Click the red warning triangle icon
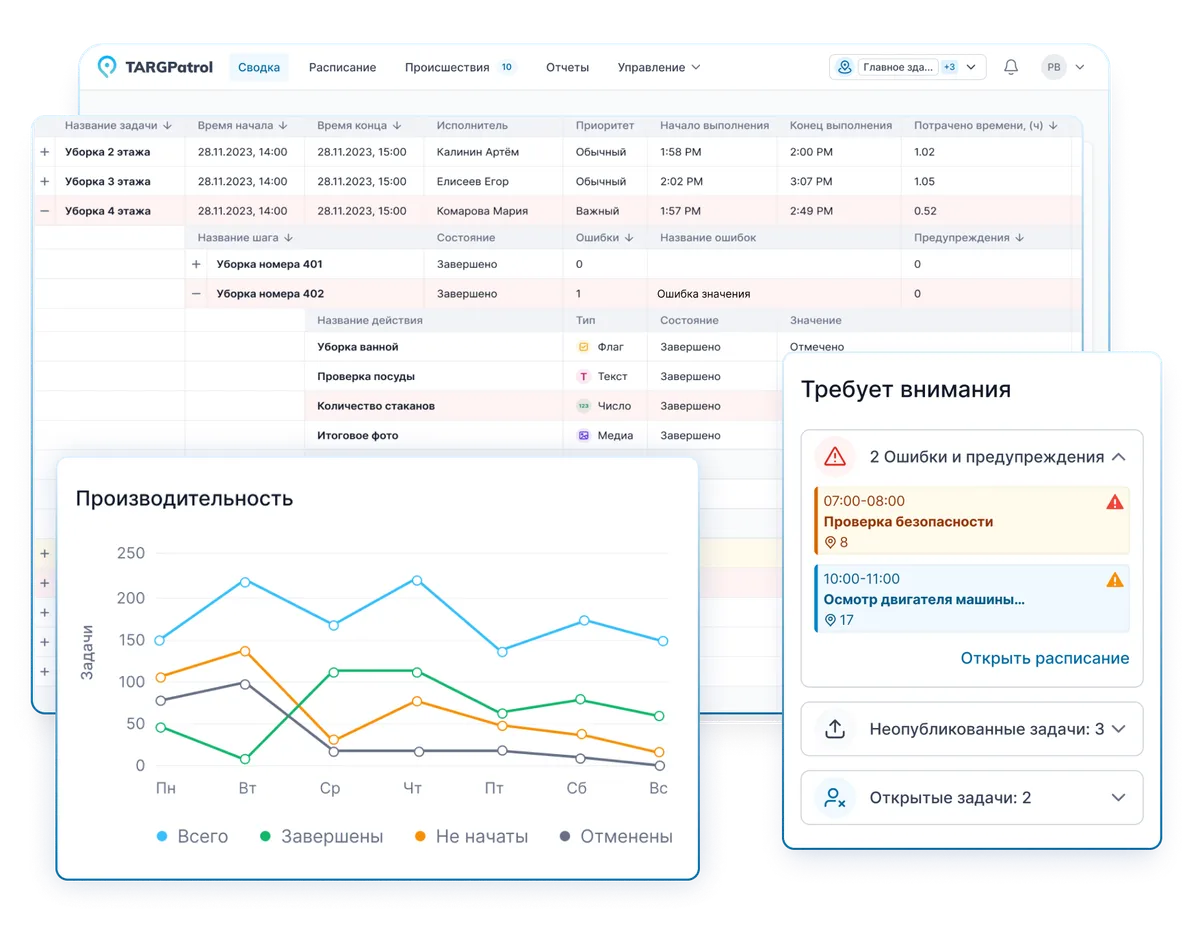This screenshot has width=1200, height=928. pos(835,457)
